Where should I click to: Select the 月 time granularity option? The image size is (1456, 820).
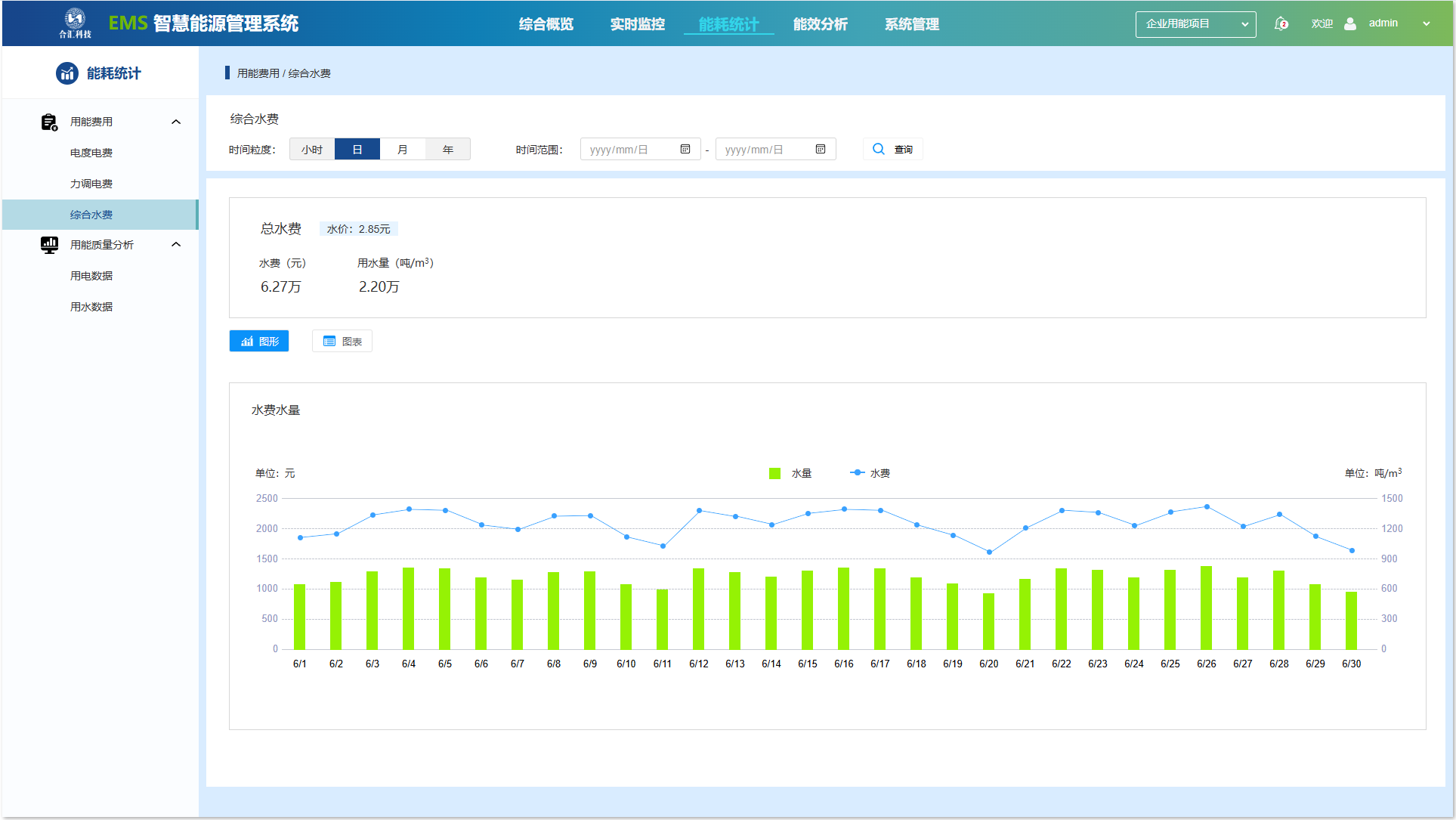(403, 150)
